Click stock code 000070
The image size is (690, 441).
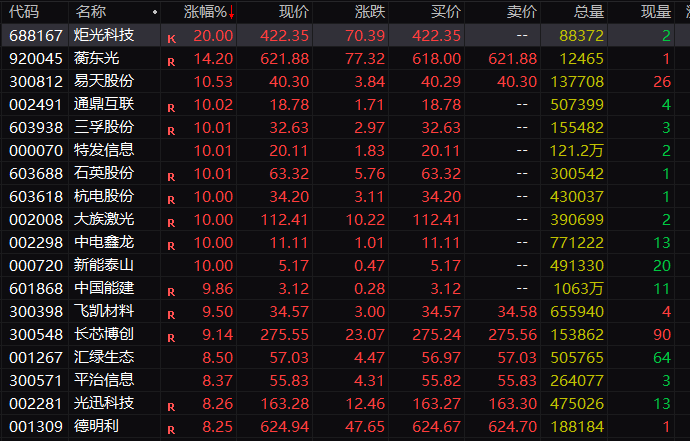click(x=36, y=151)
